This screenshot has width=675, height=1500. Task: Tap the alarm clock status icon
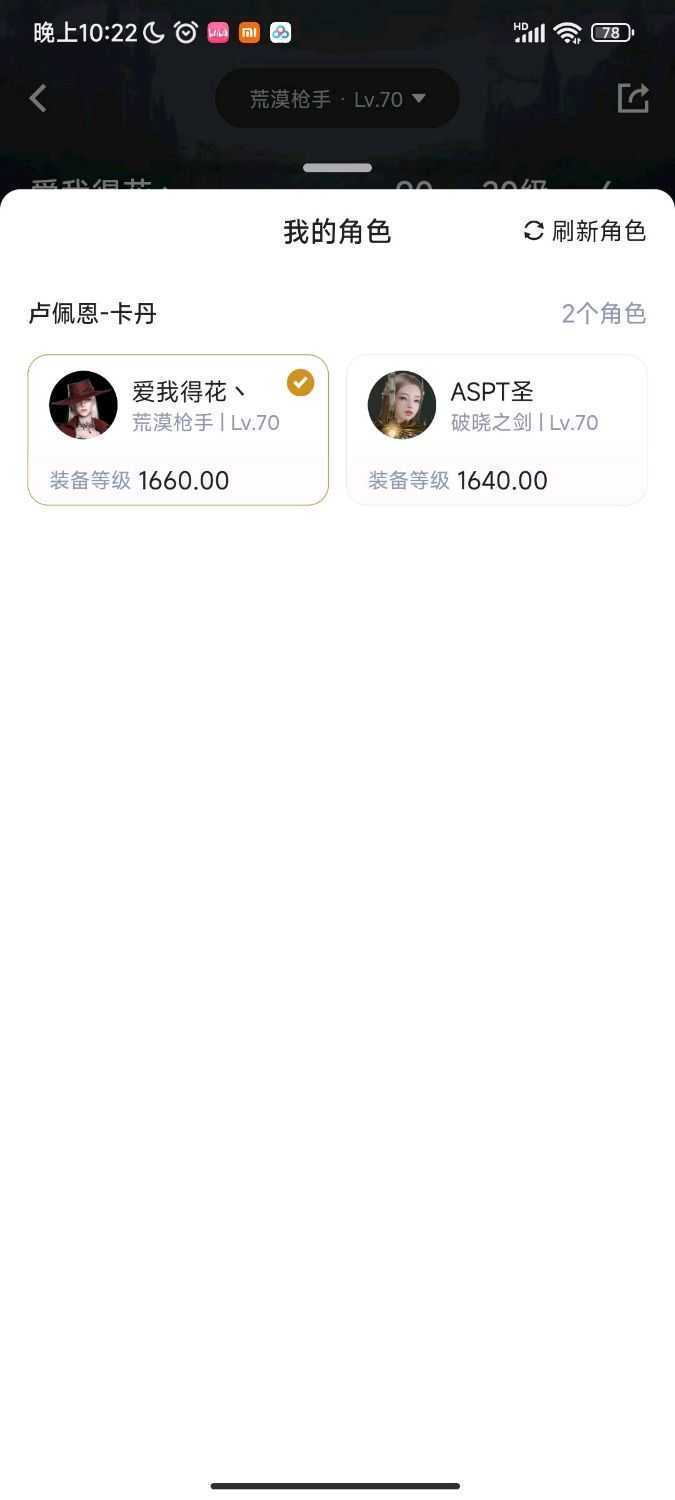click(x=186, y=32)
